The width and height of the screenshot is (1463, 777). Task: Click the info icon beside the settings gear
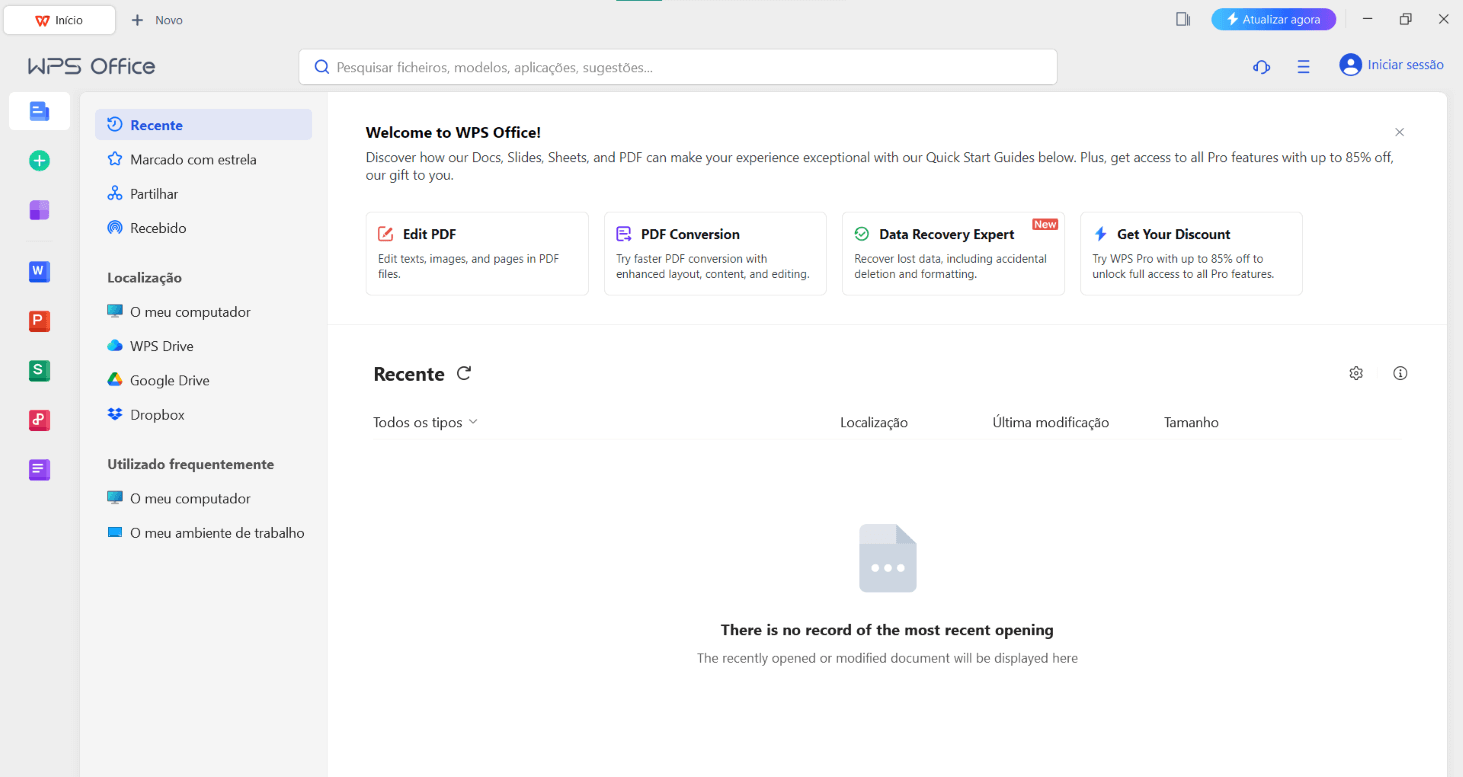pos(1400,373)
